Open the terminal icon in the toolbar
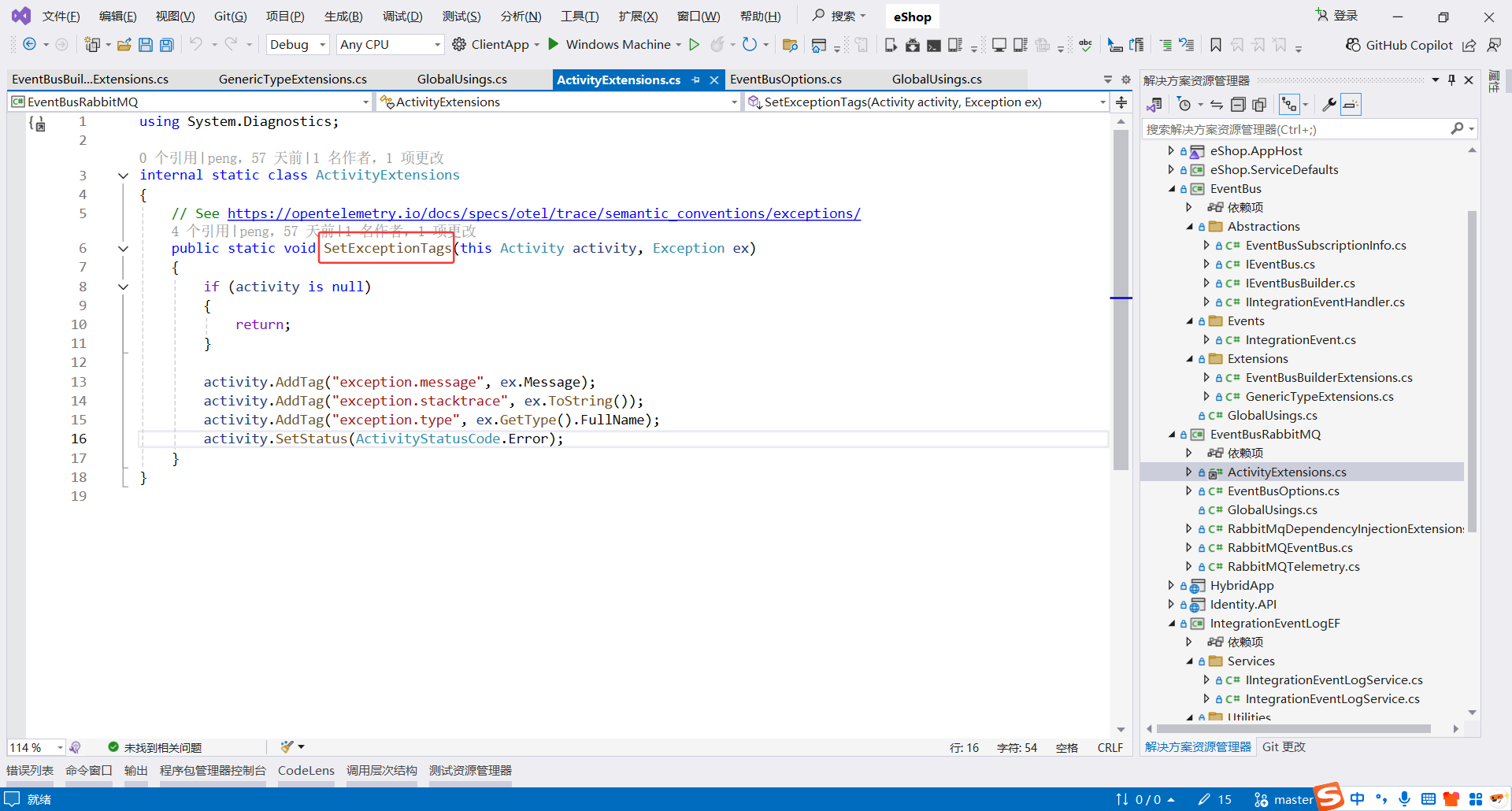Screen dimensions: 1512x811 point(934,45)
